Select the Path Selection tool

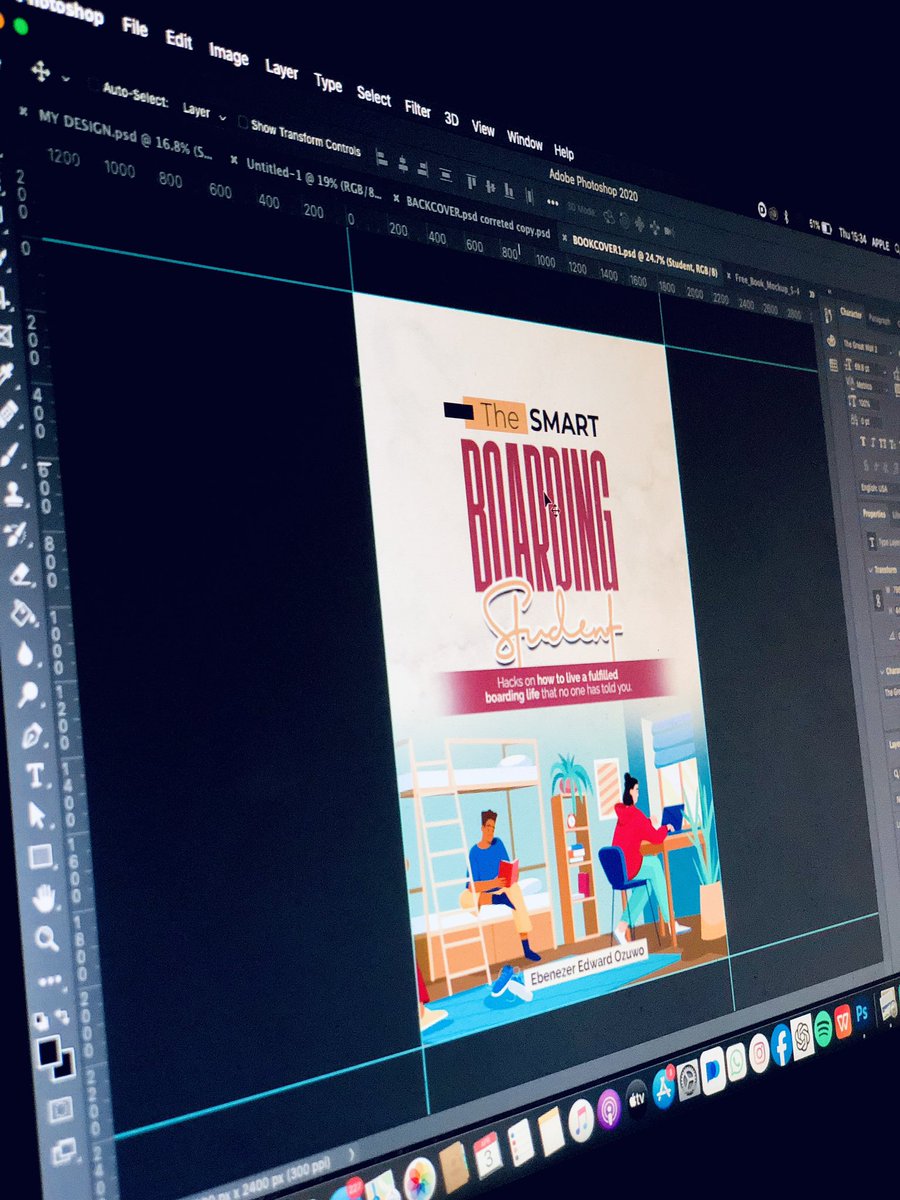point(37,816)
